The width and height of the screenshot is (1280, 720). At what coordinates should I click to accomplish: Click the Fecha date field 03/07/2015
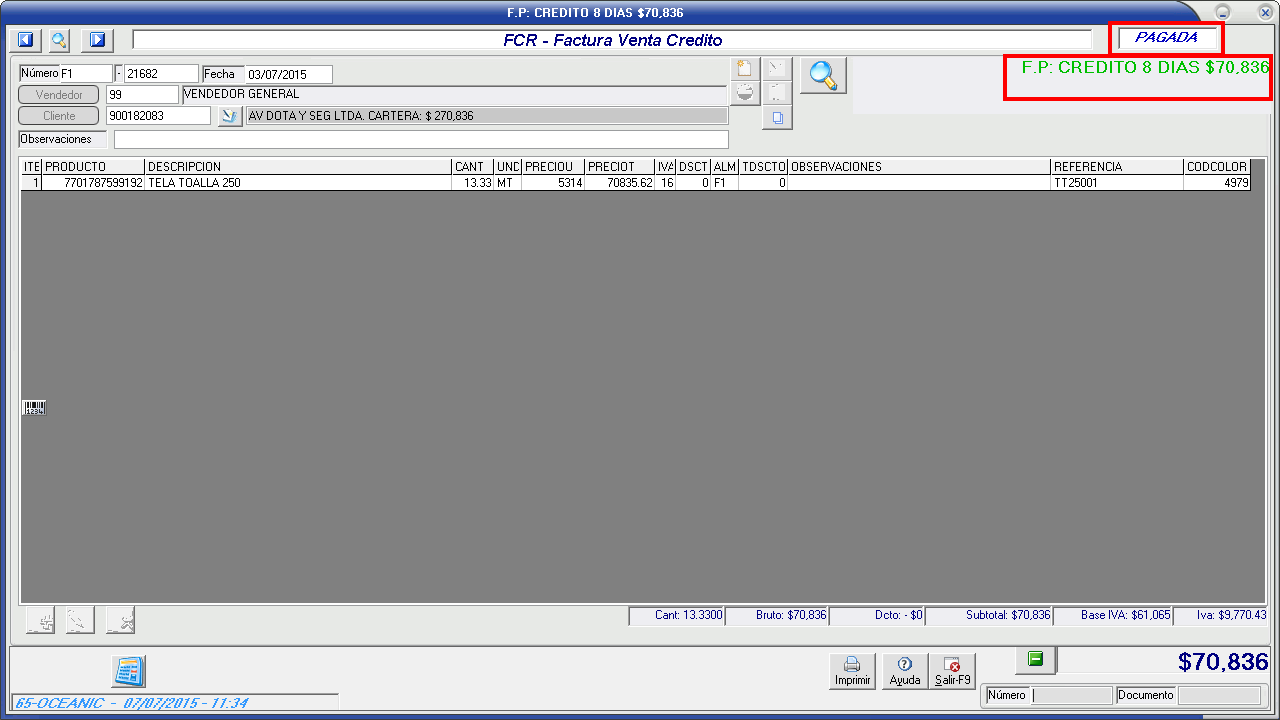[x=288, y=74]
